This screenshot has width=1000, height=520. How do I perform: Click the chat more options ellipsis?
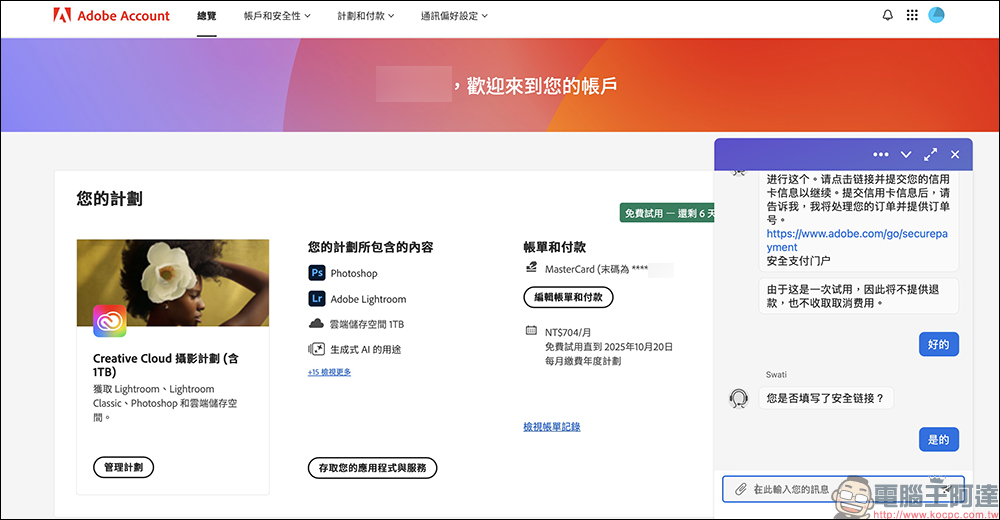[881, 155]
